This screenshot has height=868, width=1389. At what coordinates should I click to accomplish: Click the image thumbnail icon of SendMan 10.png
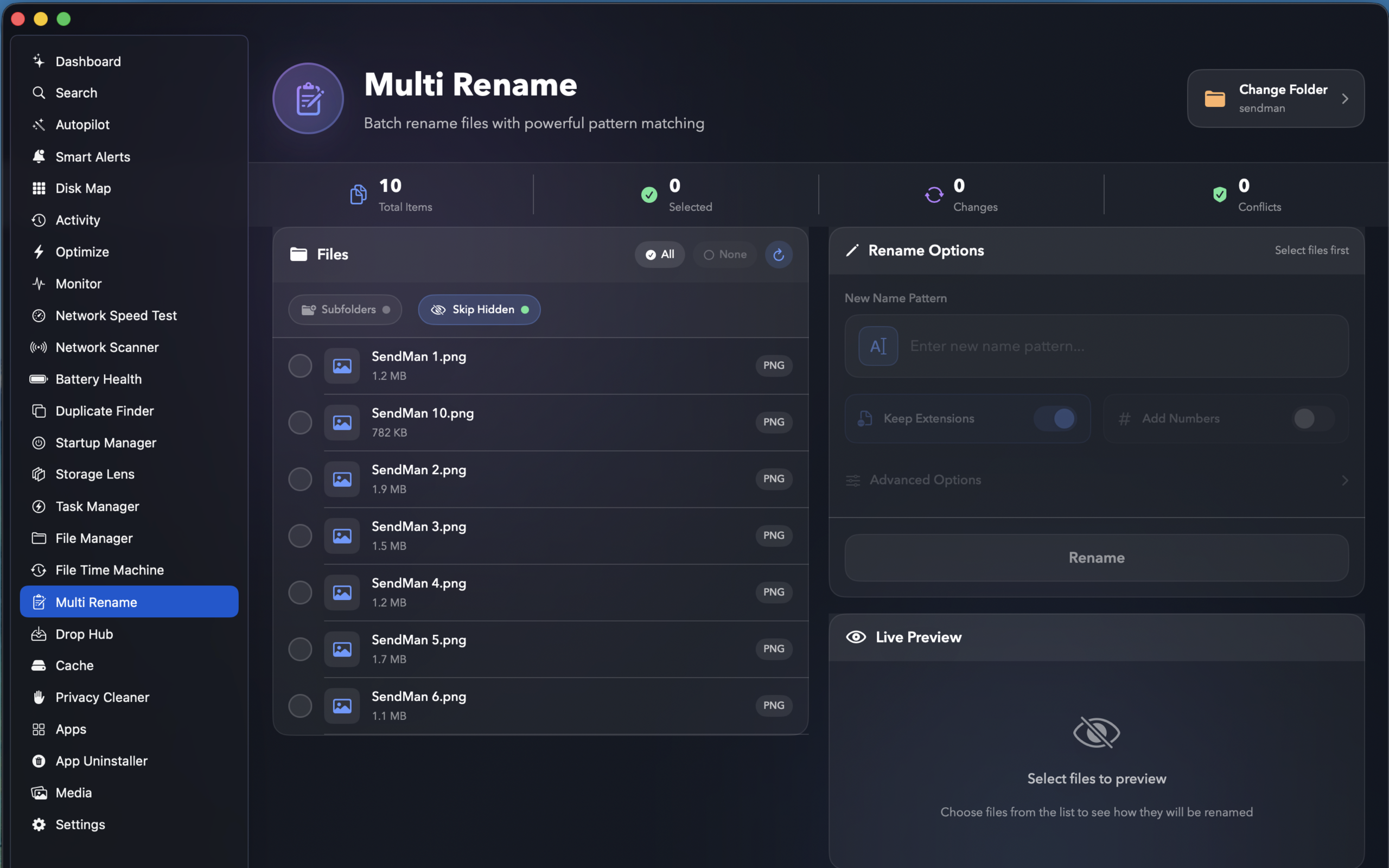coord(342,423)
